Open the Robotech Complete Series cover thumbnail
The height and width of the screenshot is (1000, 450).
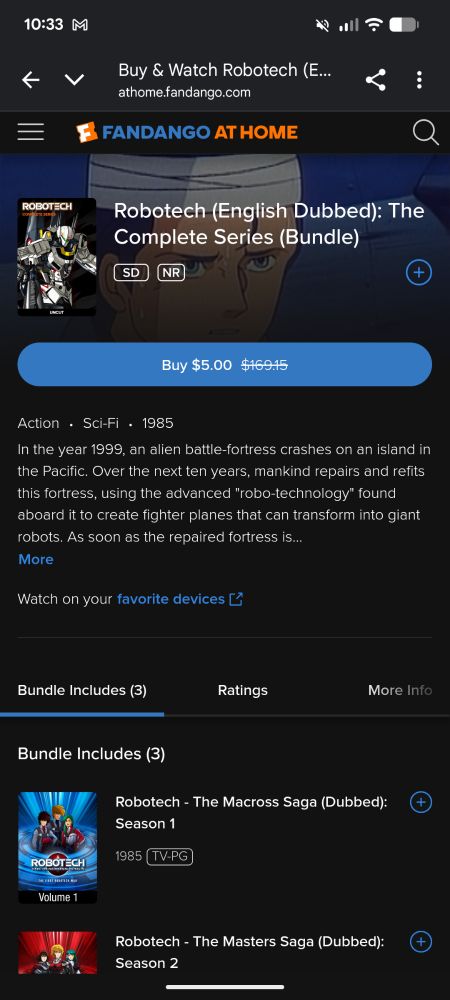57,257
